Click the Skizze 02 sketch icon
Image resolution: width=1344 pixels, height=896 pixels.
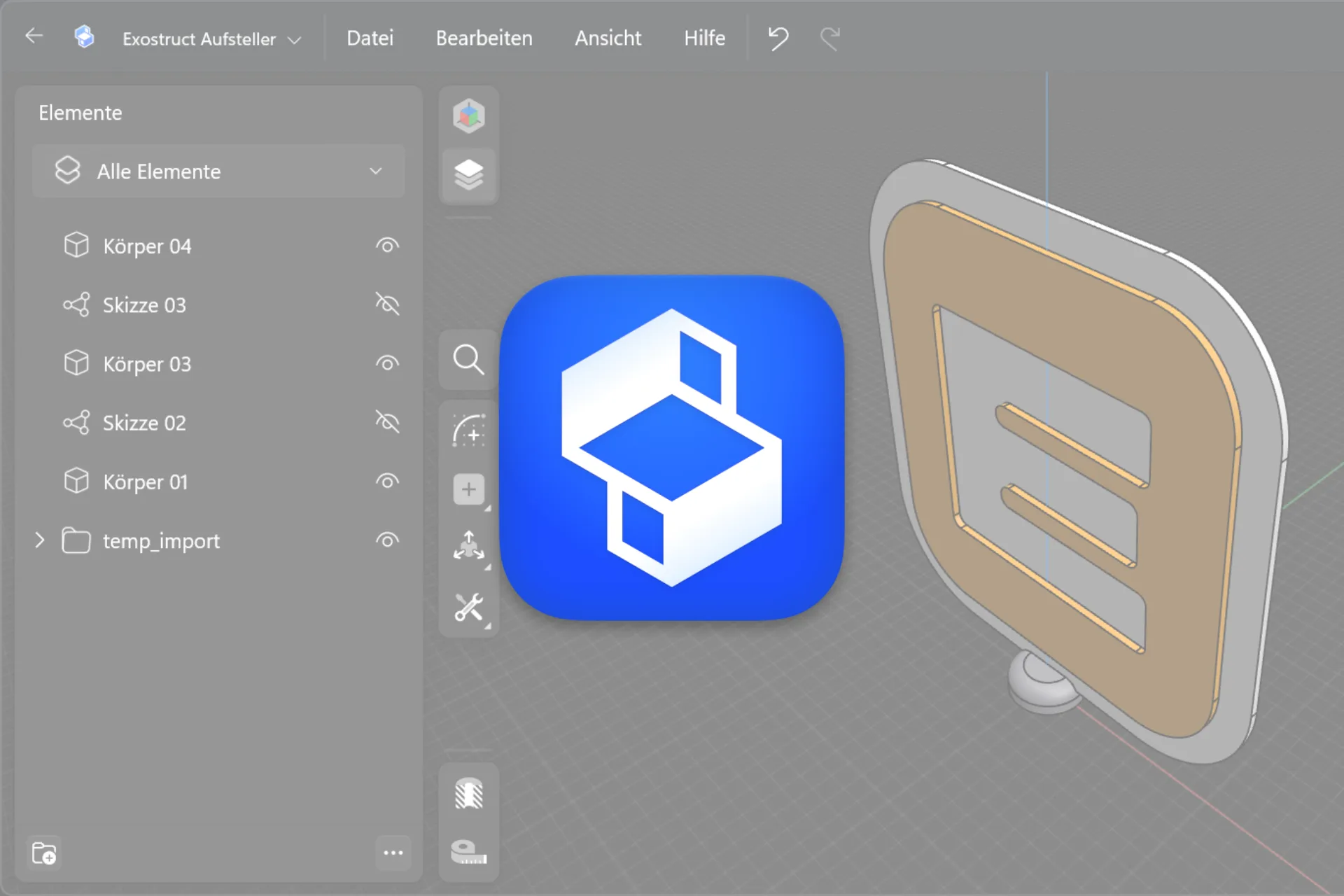coord(76,422)
